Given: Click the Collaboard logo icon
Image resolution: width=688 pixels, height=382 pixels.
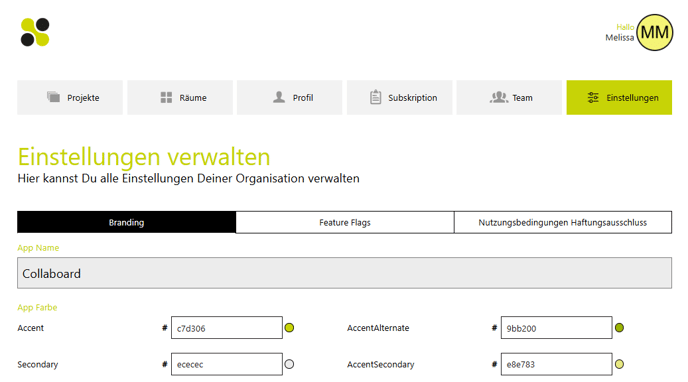Looking at the screenshot, I should click(x=35, y=32).
